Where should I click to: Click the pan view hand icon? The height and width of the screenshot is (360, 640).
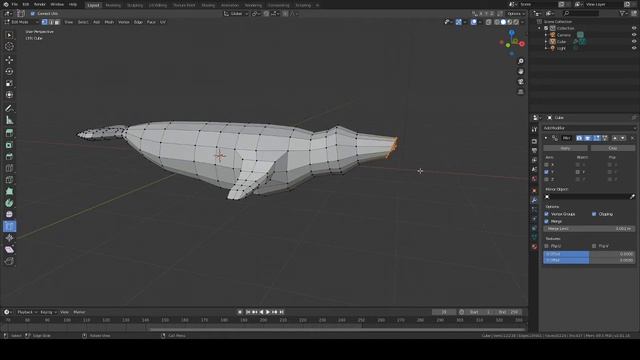[x=520, y=71]
